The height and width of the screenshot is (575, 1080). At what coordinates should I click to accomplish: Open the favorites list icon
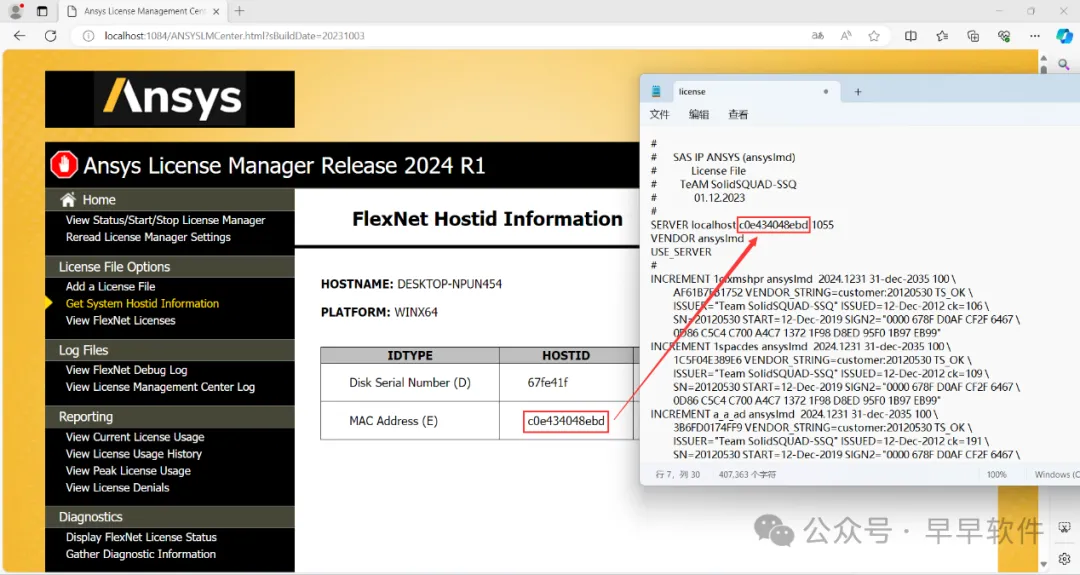(x=942, y=36)
